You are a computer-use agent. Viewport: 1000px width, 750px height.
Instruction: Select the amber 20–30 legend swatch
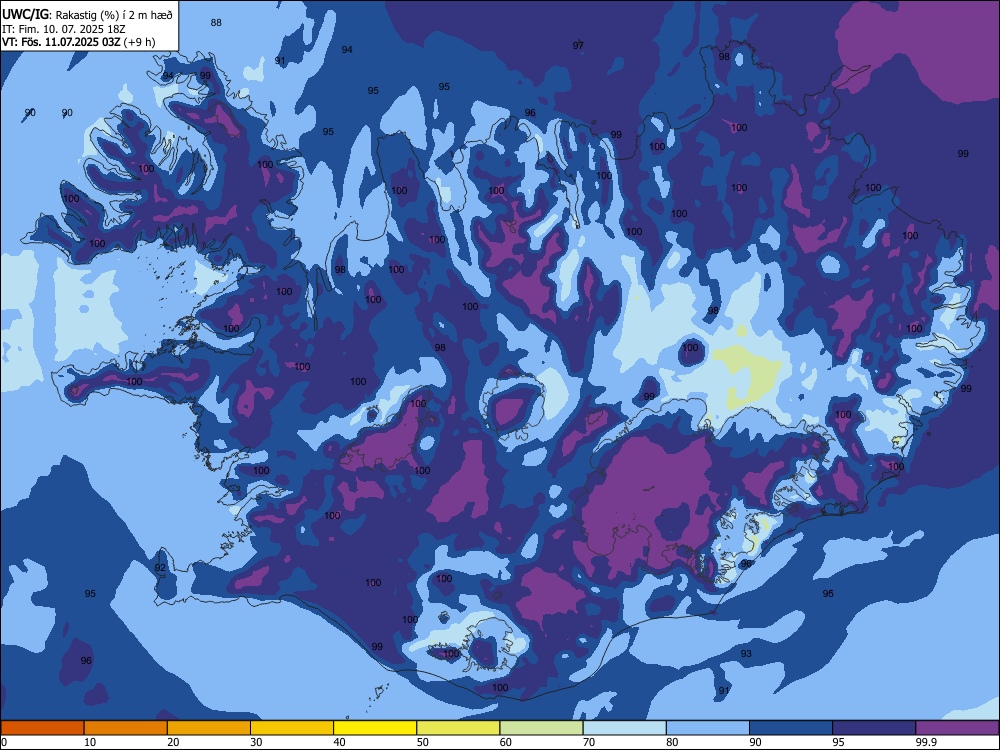click(209, 728)
